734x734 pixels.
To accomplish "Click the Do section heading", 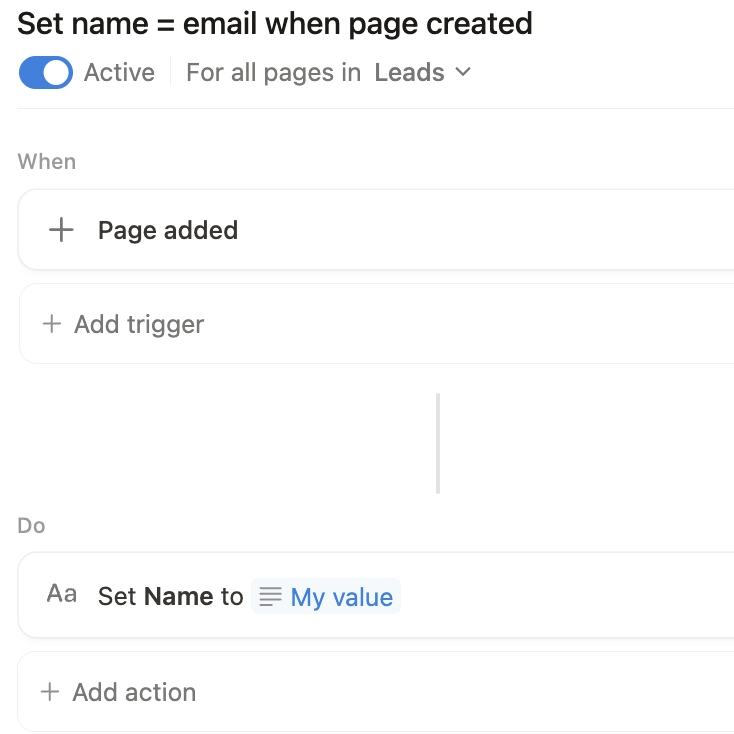I will tap(31, 526).
